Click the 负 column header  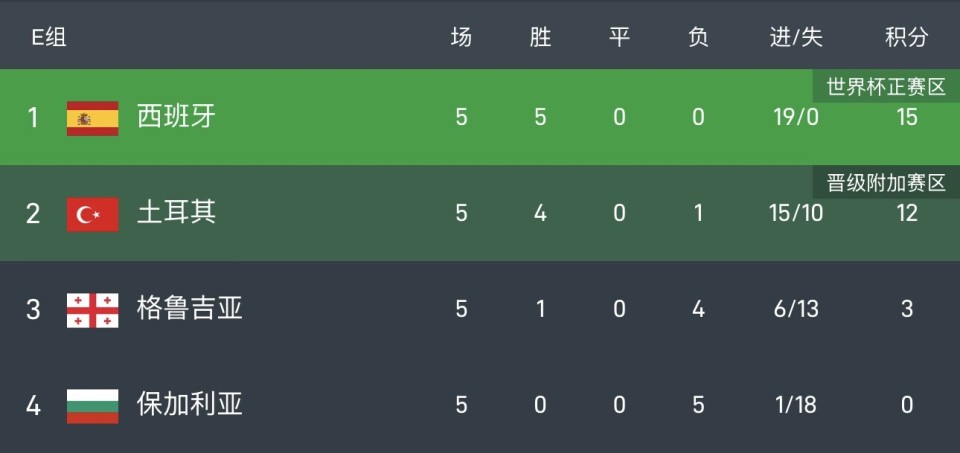[698, 38]
